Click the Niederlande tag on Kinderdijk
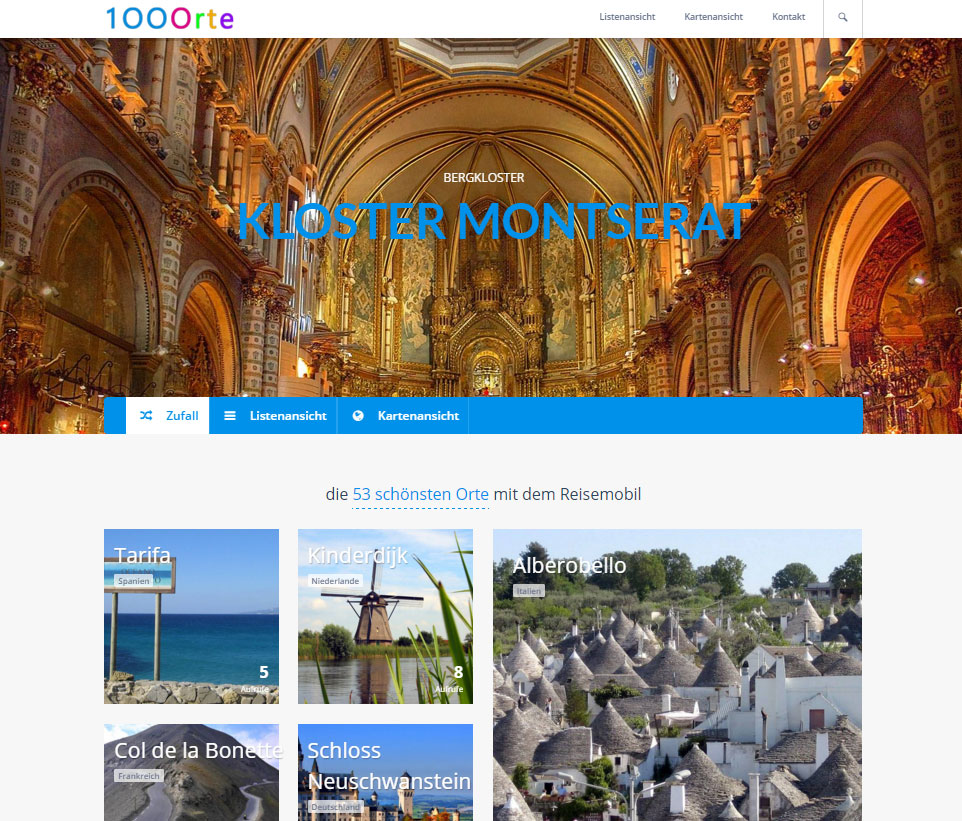 [x=335, y=580]
